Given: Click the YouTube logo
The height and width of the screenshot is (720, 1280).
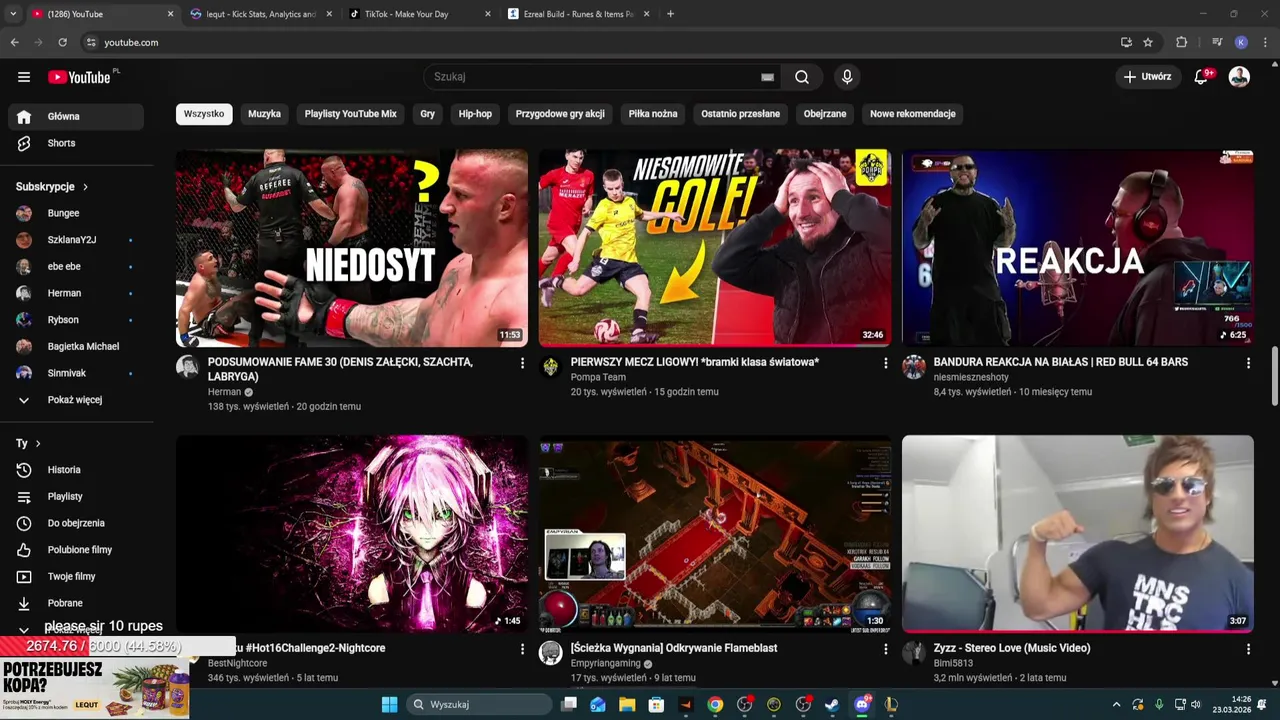Looking at the screenshot, I should pyautogui.click(x=79, y=77).
